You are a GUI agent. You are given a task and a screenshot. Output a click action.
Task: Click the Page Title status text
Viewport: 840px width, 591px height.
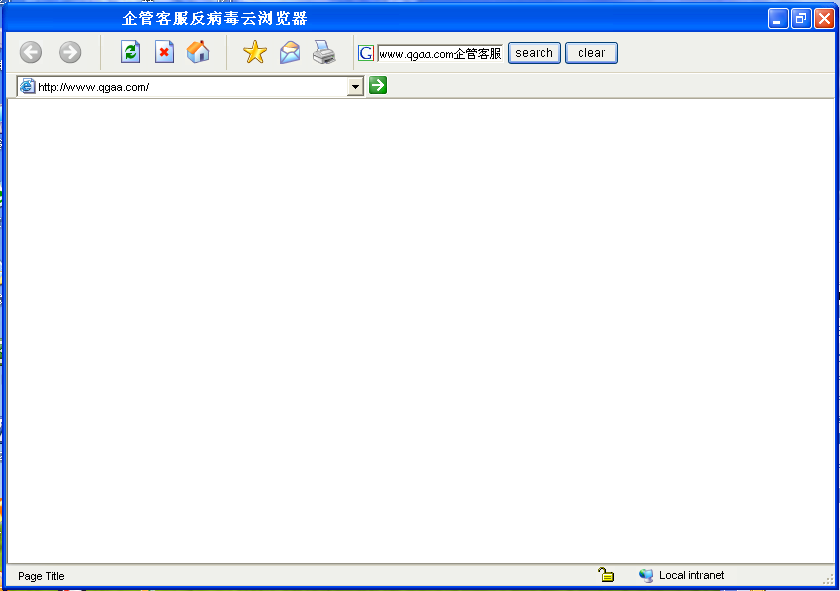click(x=41, y=576)
